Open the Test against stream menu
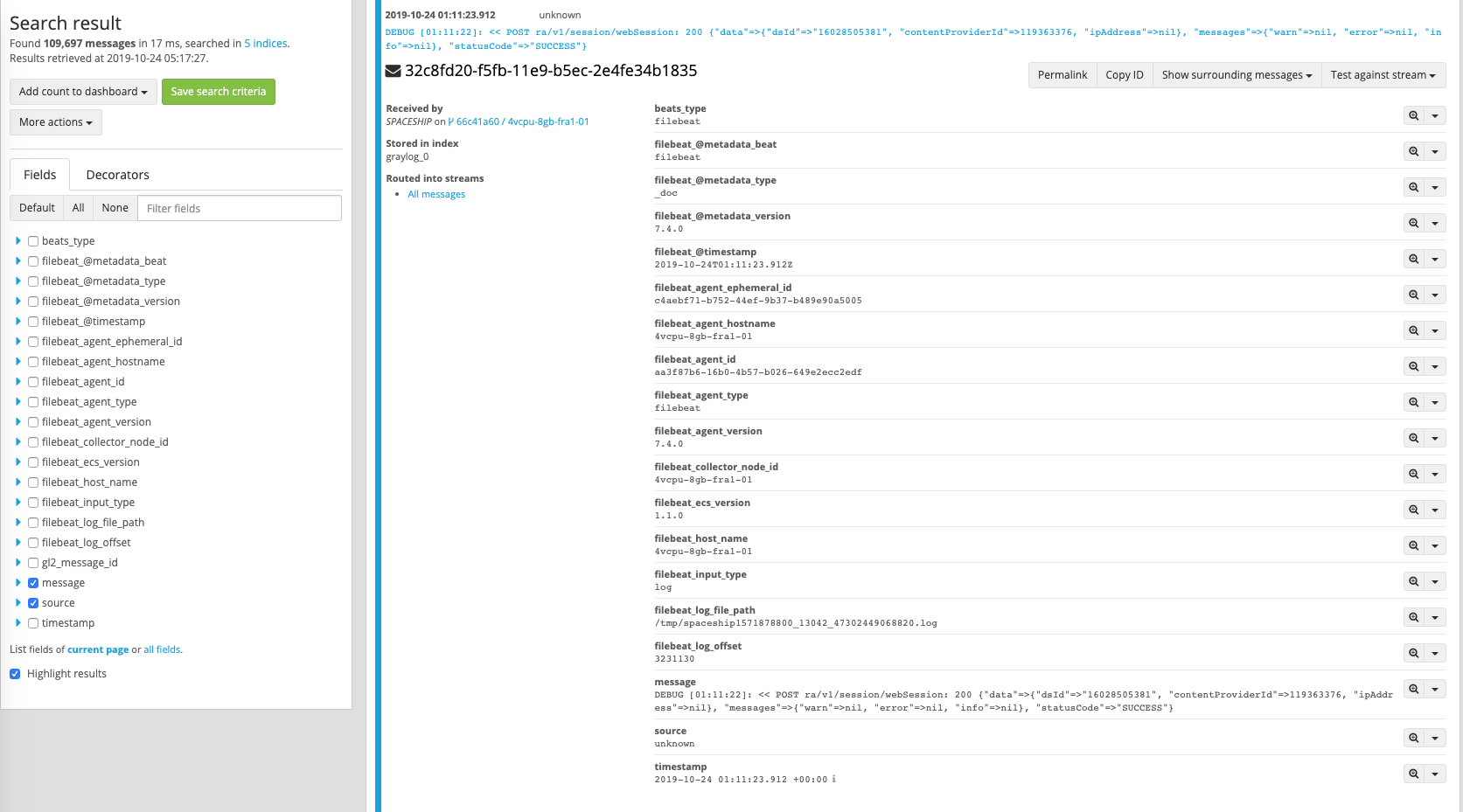The image size is (1463, 812). pos(1383,75)
